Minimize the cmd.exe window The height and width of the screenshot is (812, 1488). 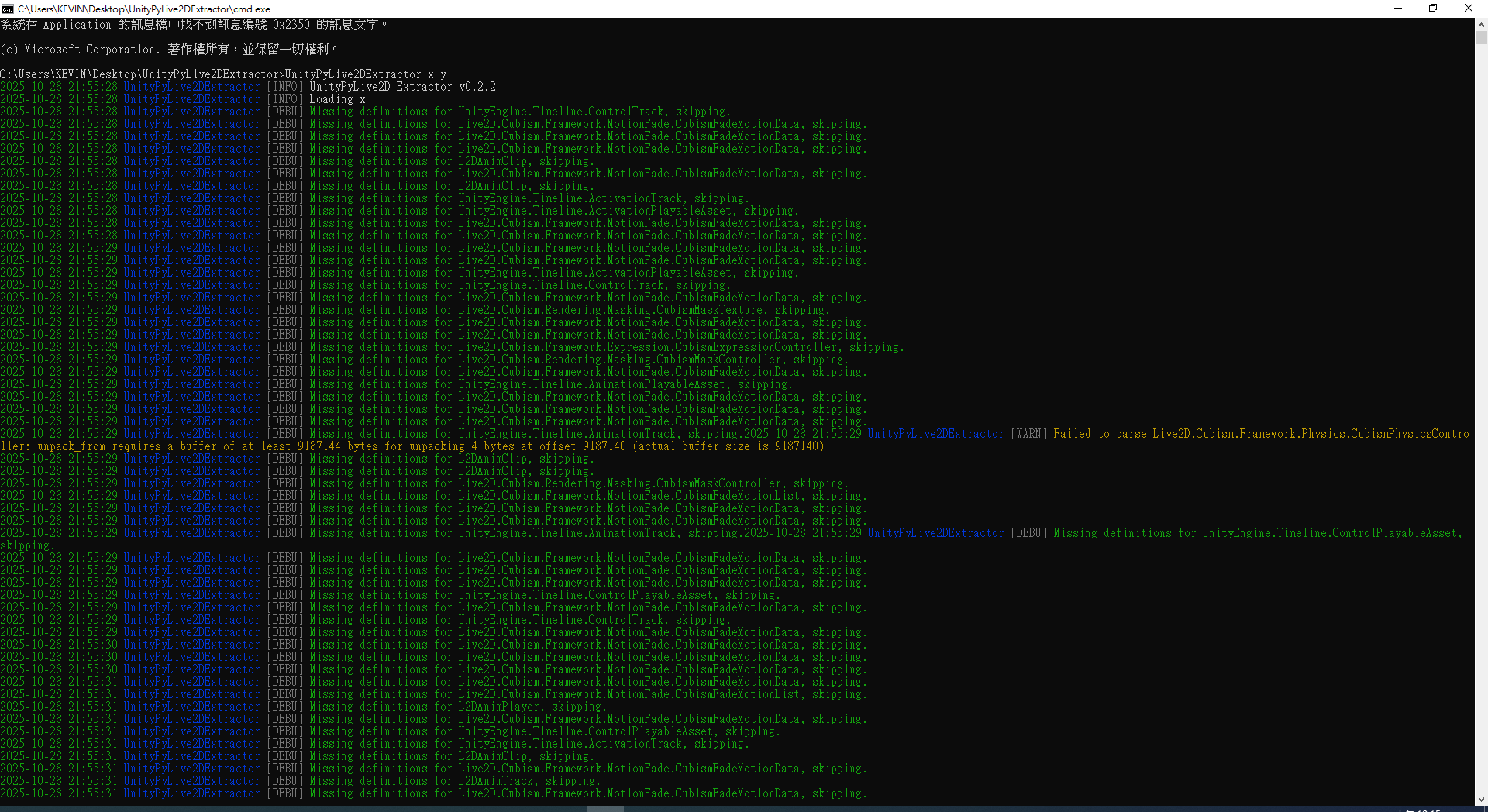coord(1398,9)
